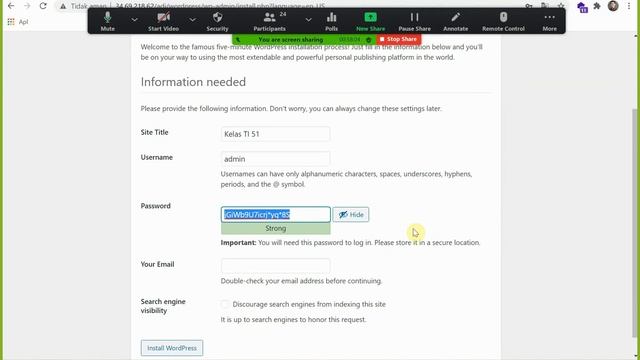
Task: Reload the browser page
Action: coord(43,6)
